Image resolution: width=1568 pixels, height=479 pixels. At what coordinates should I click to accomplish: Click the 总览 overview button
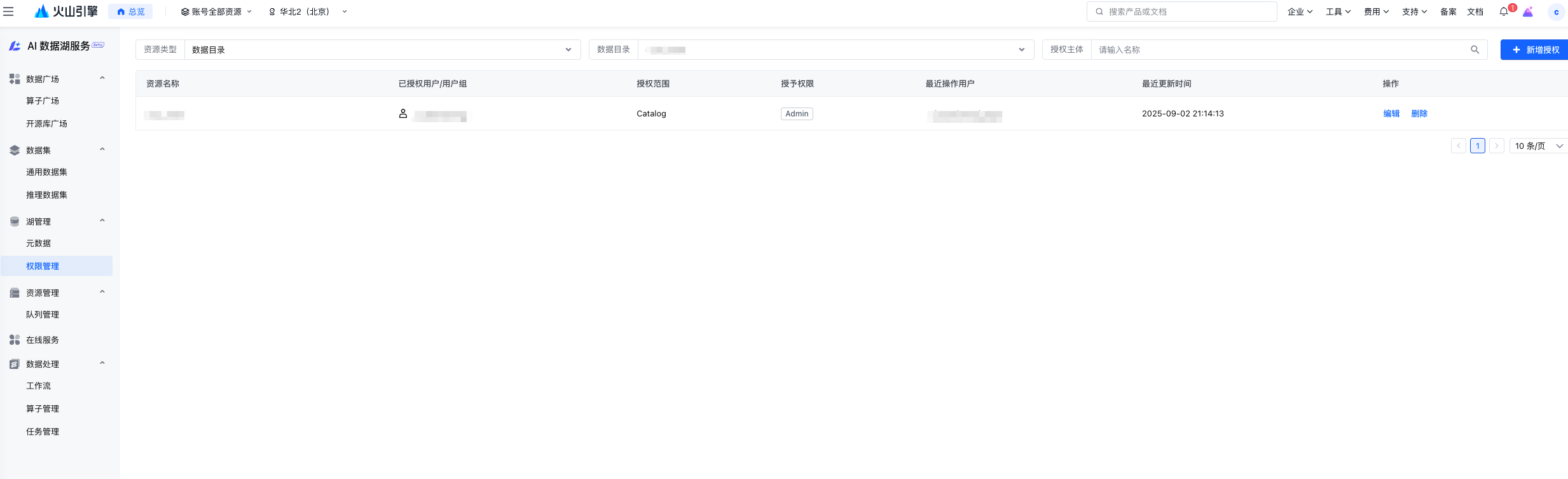(130, 11)
